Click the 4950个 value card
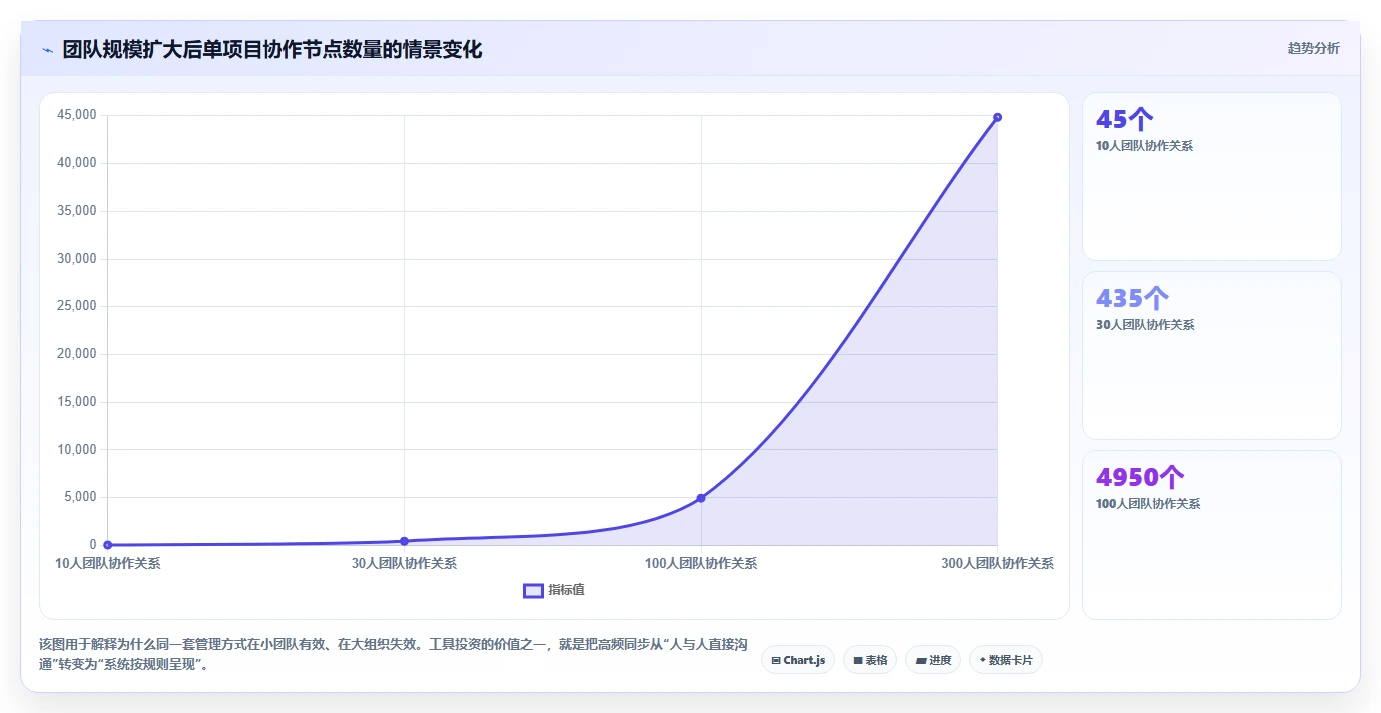The height and width of the screenshot is (713, 1381). [x=1212, y=535]
